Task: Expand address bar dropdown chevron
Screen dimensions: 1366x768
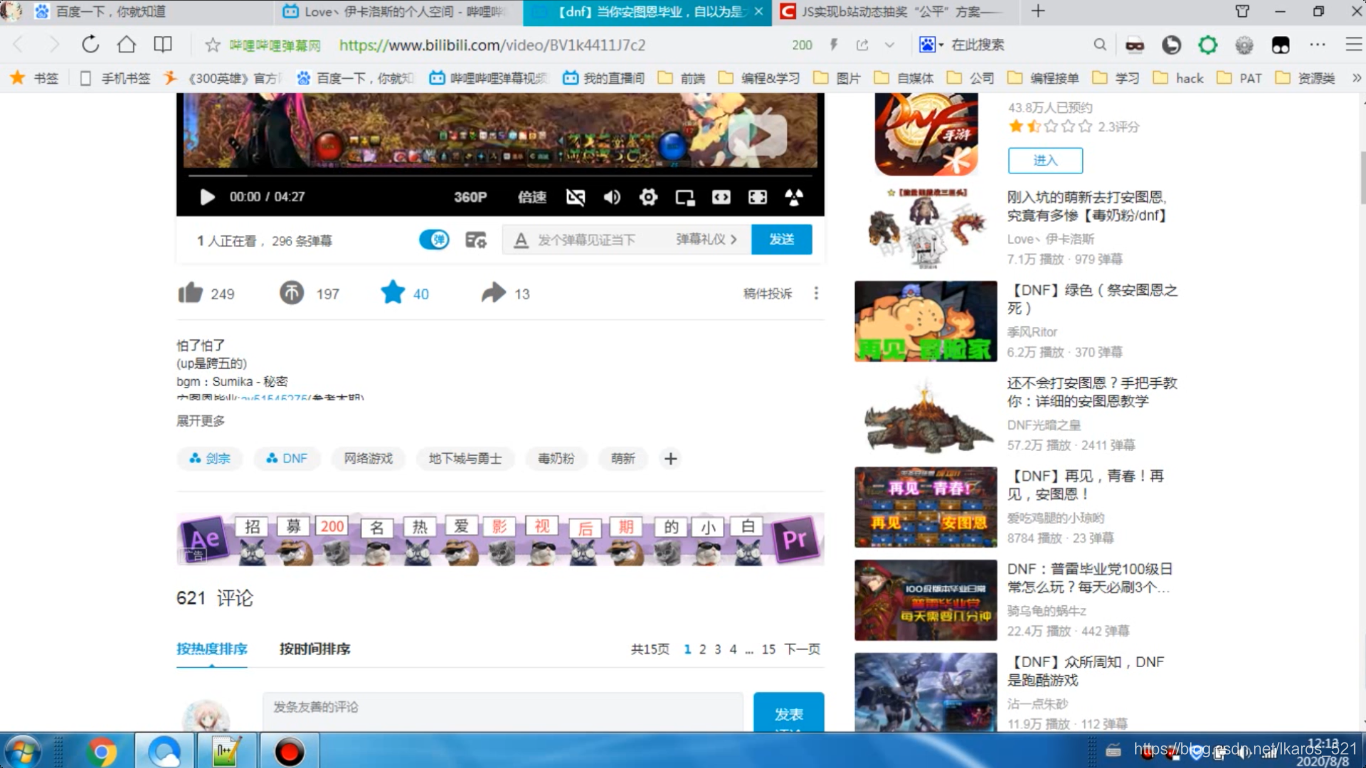Action: 889,45
